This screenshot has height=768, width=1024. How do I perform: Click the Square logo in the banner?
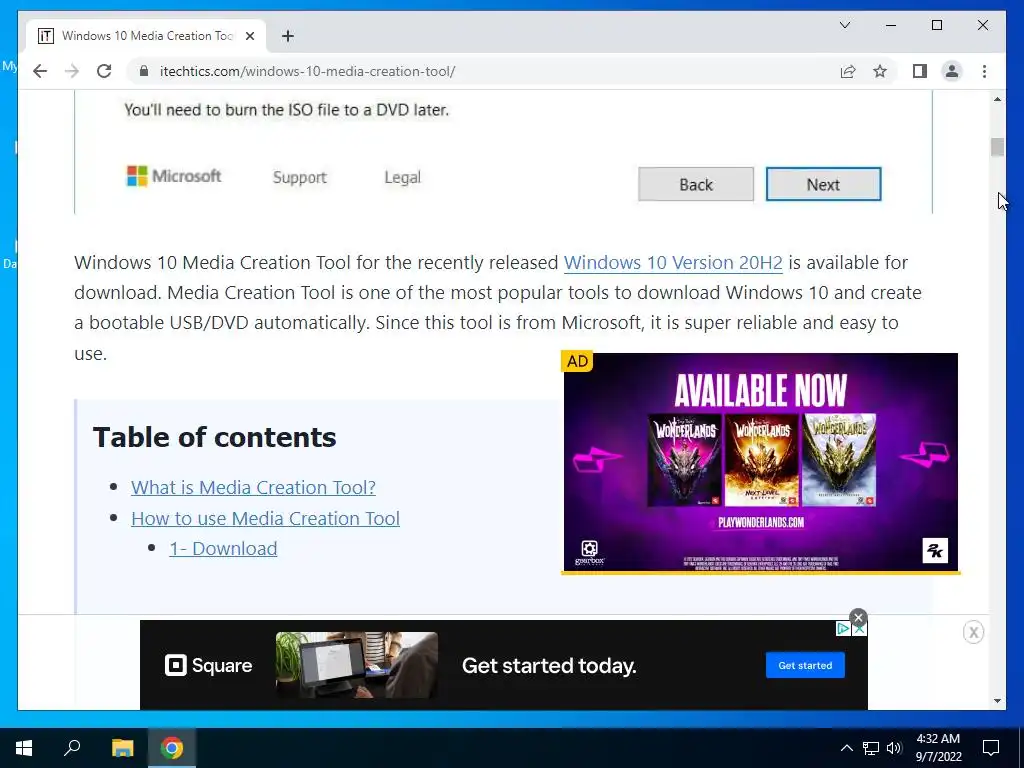pyautogui.click(x=208, y=665)
